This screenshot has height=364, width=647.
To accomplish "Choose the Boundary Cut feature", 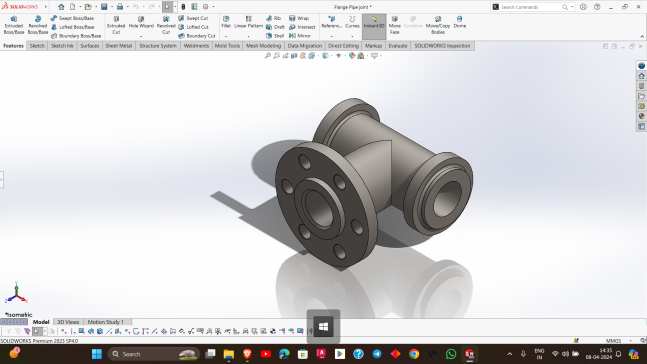I will (x=197, y=36).
